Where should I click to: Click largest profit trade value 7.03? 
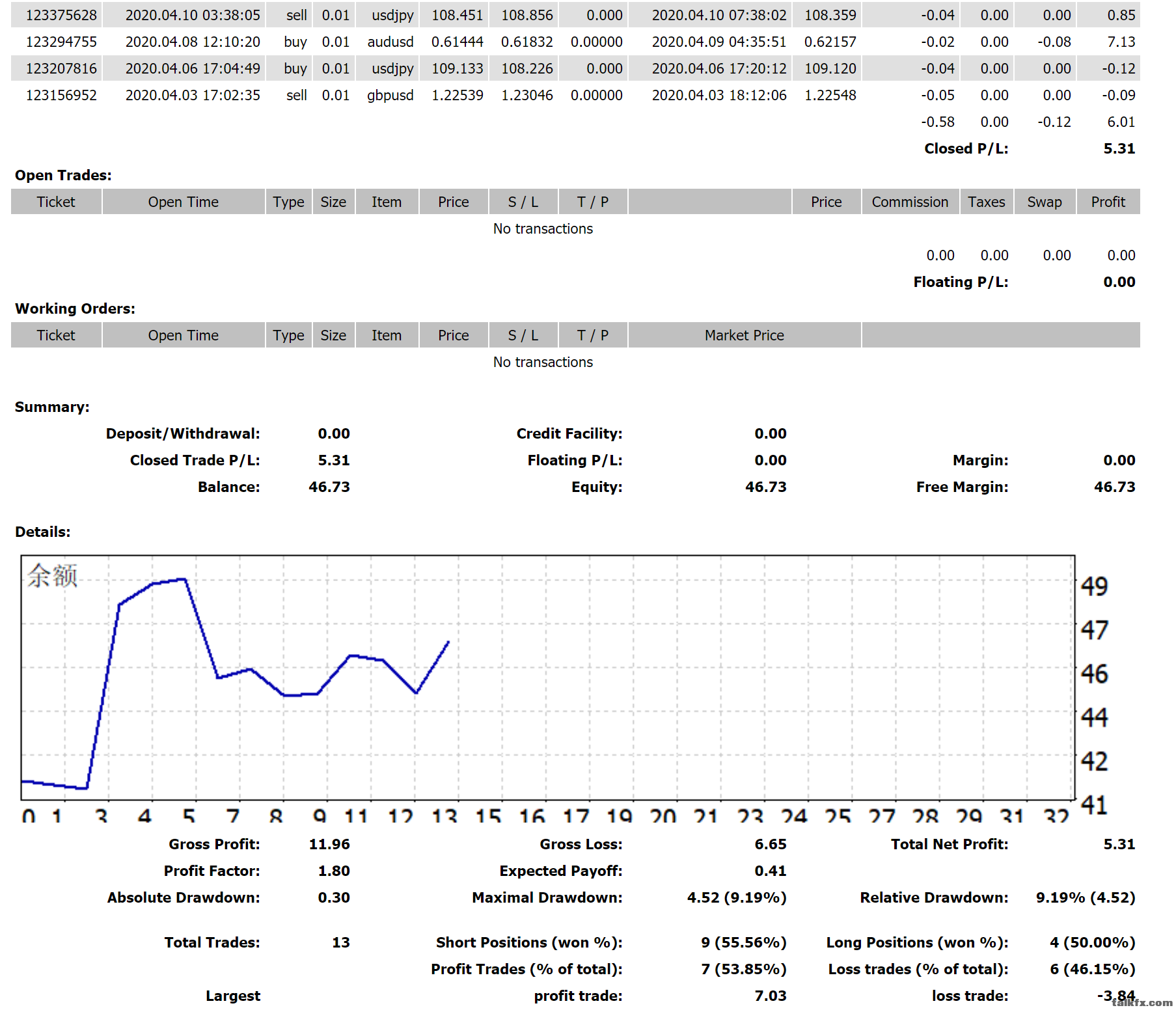771,996
